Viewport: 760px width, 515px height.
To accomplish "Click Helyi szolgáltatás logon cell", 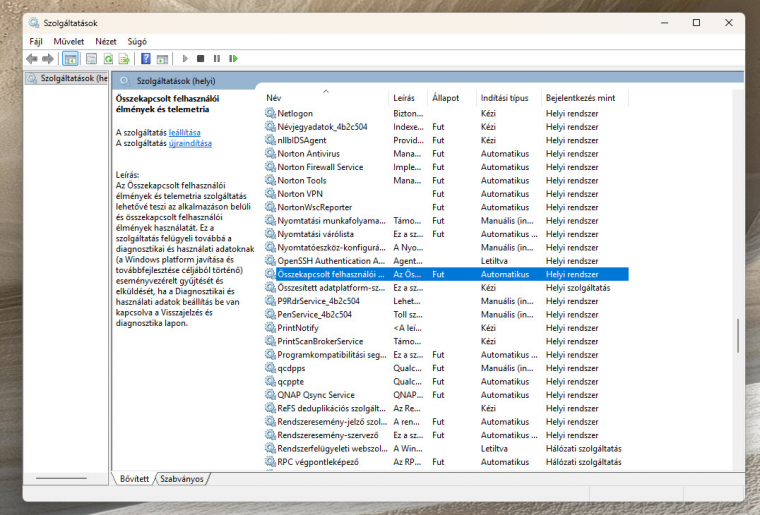I will click(578, 287).
